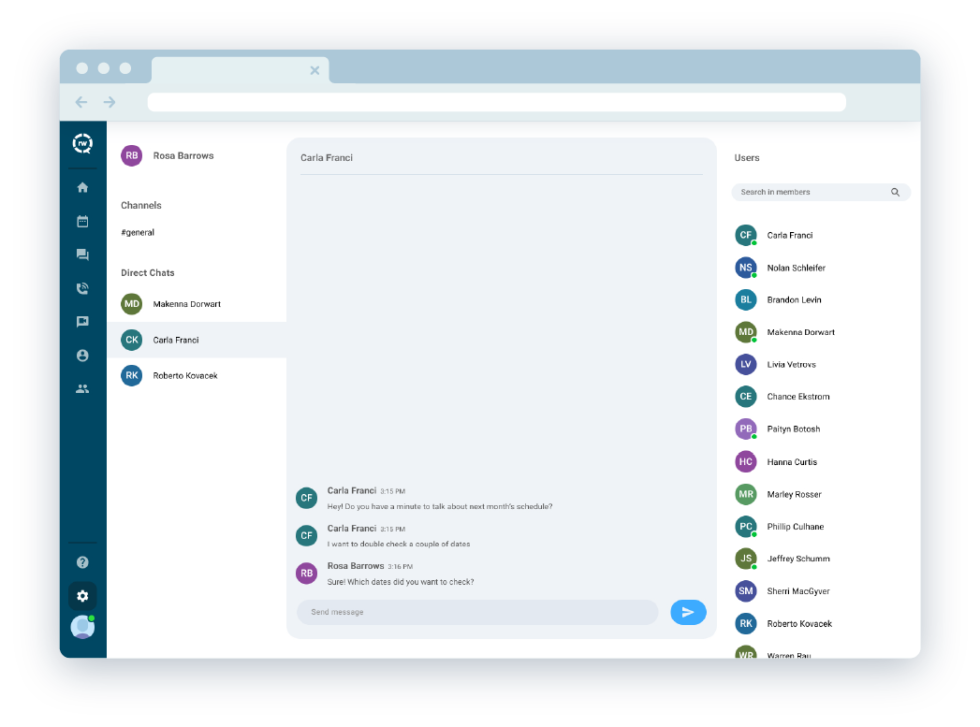Click your avatar at the sidebar bottom
The image size is (980, 727).
(x=83, y=628)
